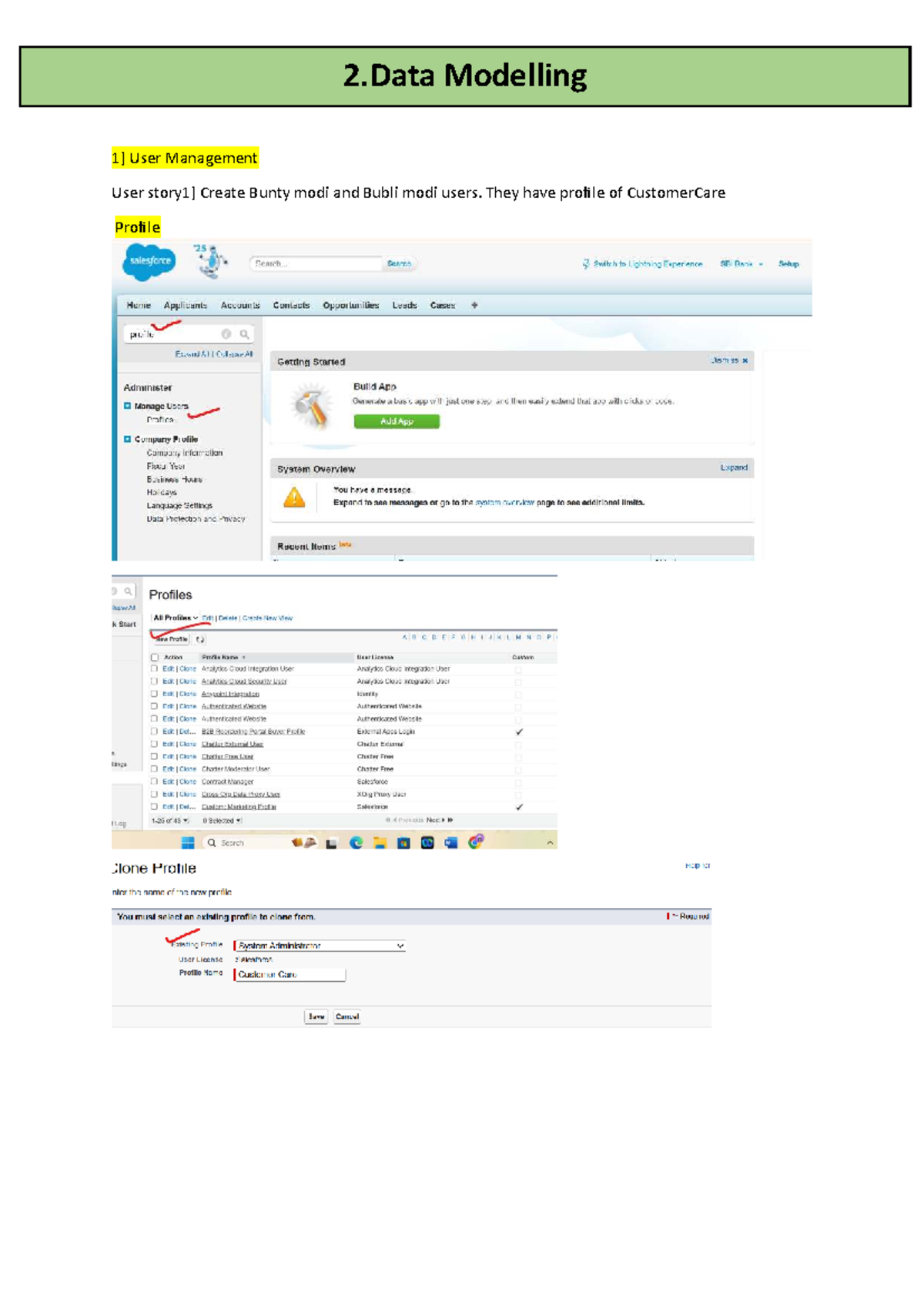Click the Build App hammer icon
This screenshot has width=924, height=1306.
pos(313,405)
